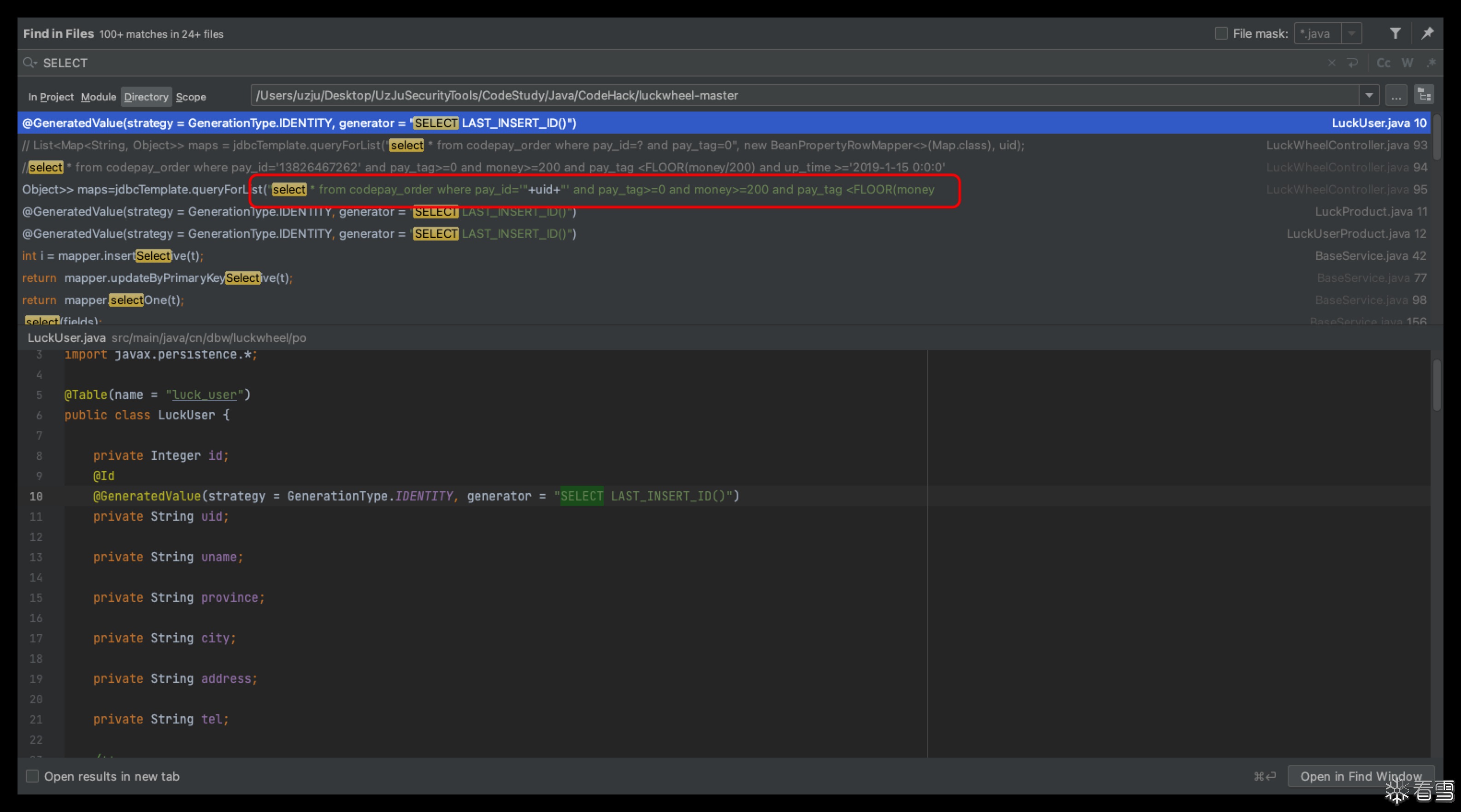Clear the search text with X icon

coord(1331,63)
